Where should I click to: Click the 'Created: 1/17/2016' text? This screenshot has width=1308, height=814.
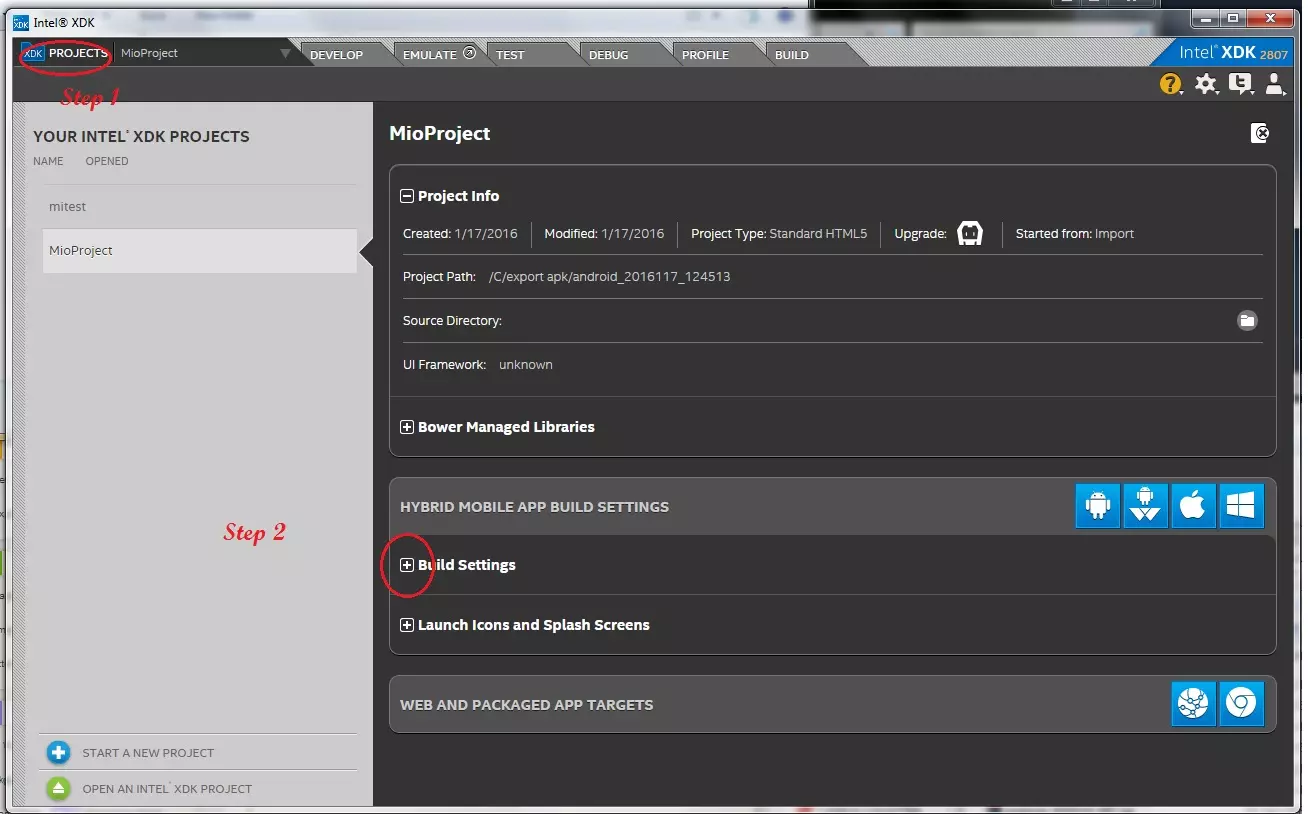click(460, 234)
